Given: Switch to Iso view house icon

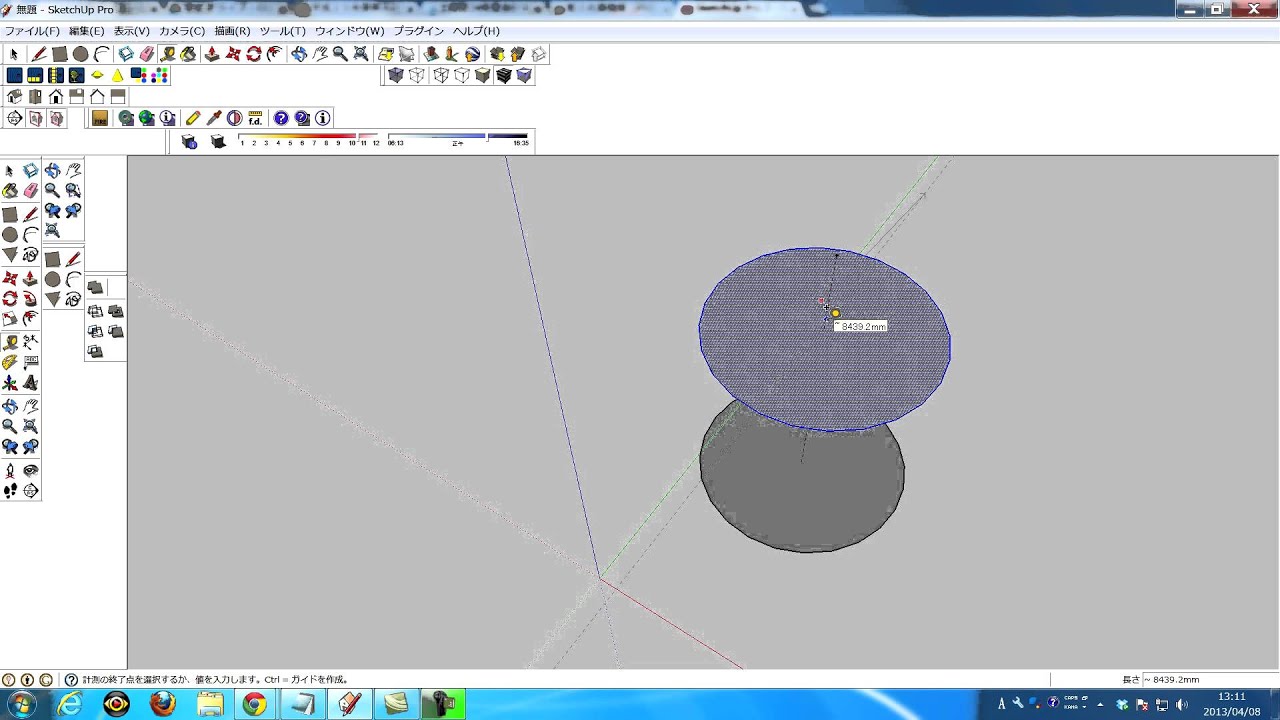Looking at the screenshot, I should point(14,97).
